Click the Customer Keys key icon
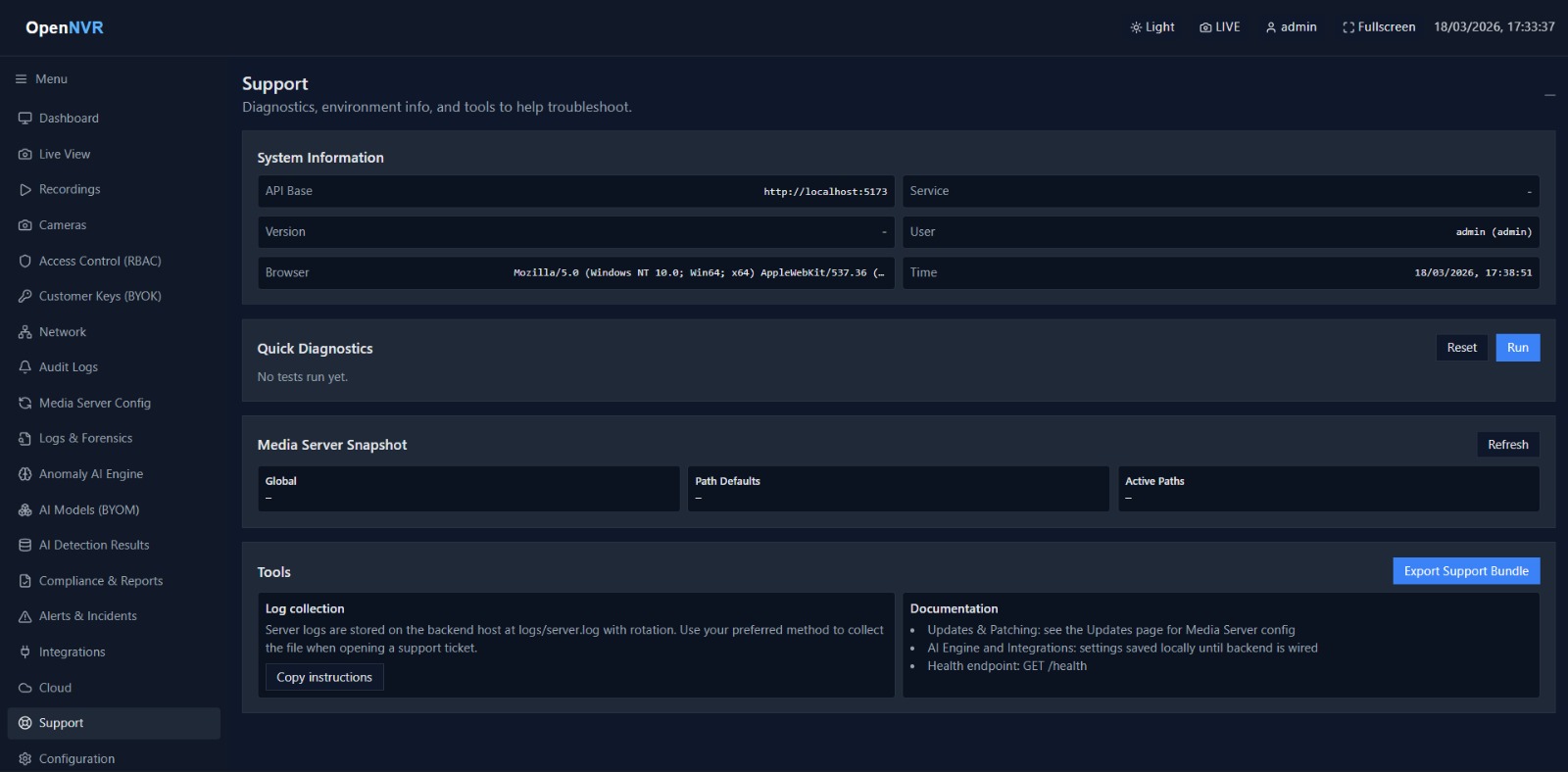Viewport: 1568px width, 772px height. [25, 296]
